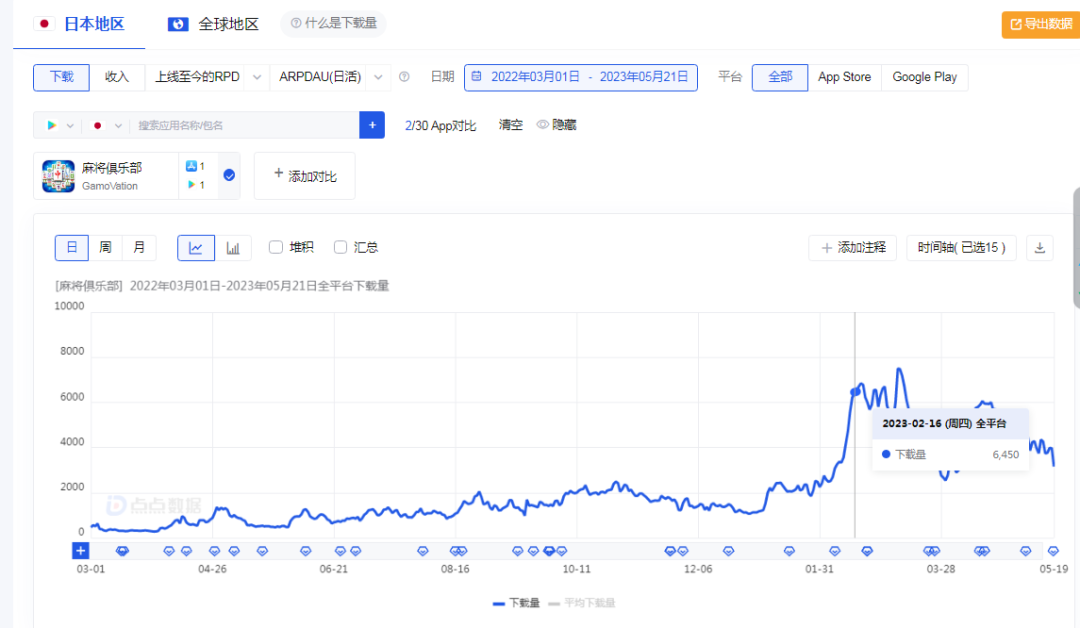Toggle the blue selection checkmark for 麻将俱乐部
The width and height of the screenshot is (1080, 628).
click(x=229, y=175)
